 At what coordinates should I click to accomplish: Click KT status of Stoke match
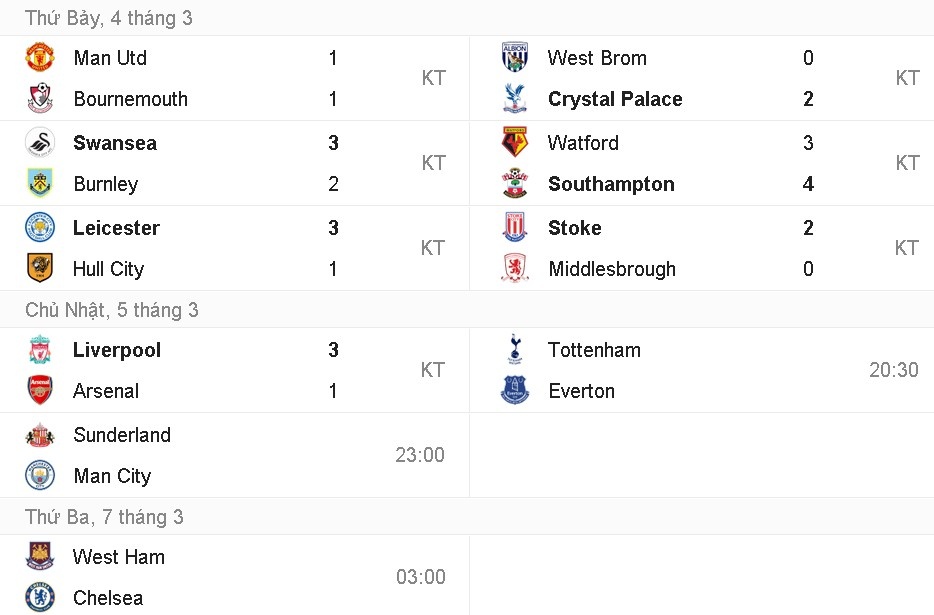pos(907,248)
